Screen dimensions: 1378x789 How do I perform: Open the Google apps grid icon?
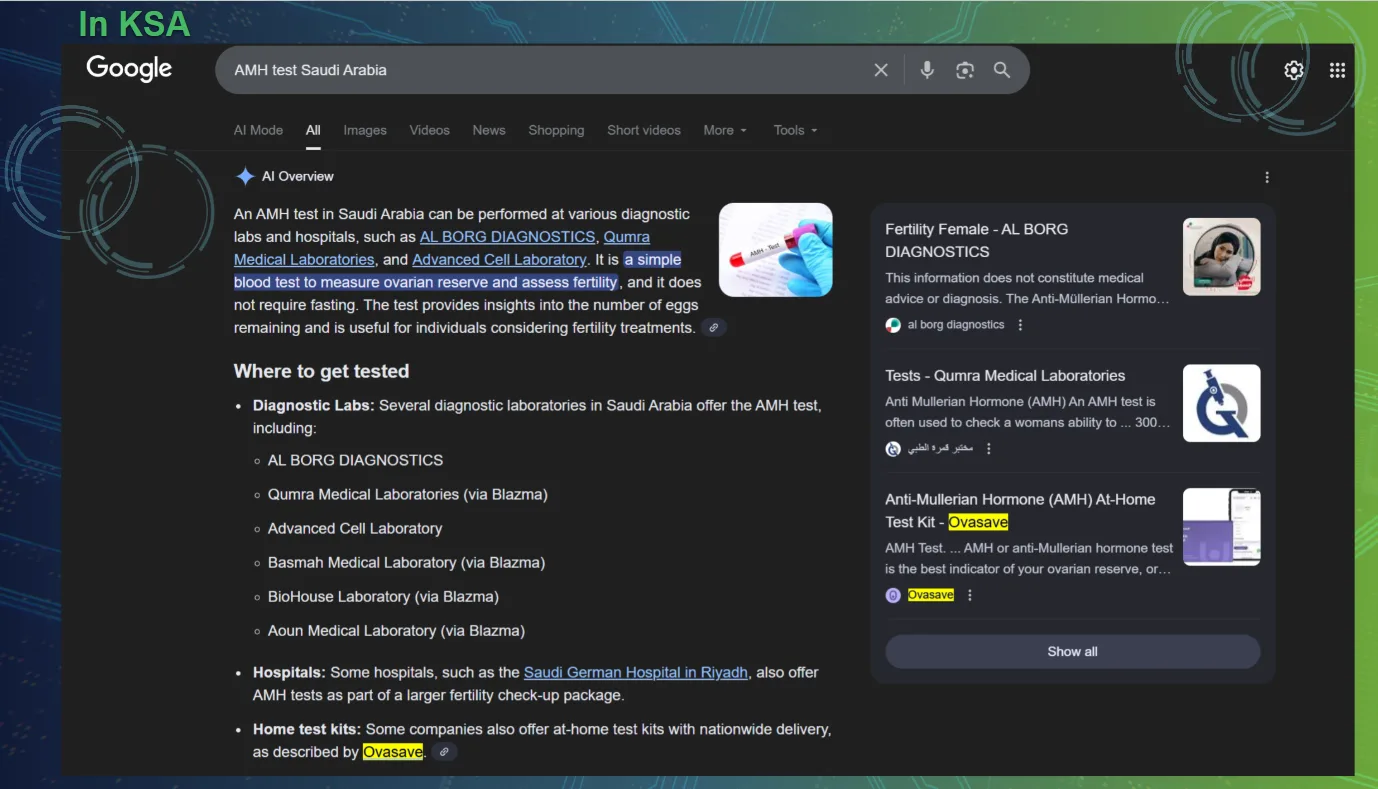(x=1337, y=70)
